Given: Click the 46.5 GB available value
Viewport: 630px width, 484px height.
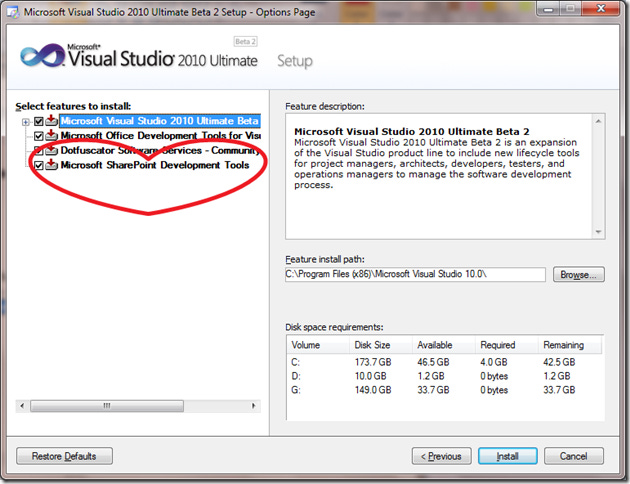Looking at the screenshot, I should tap(433, 362).
